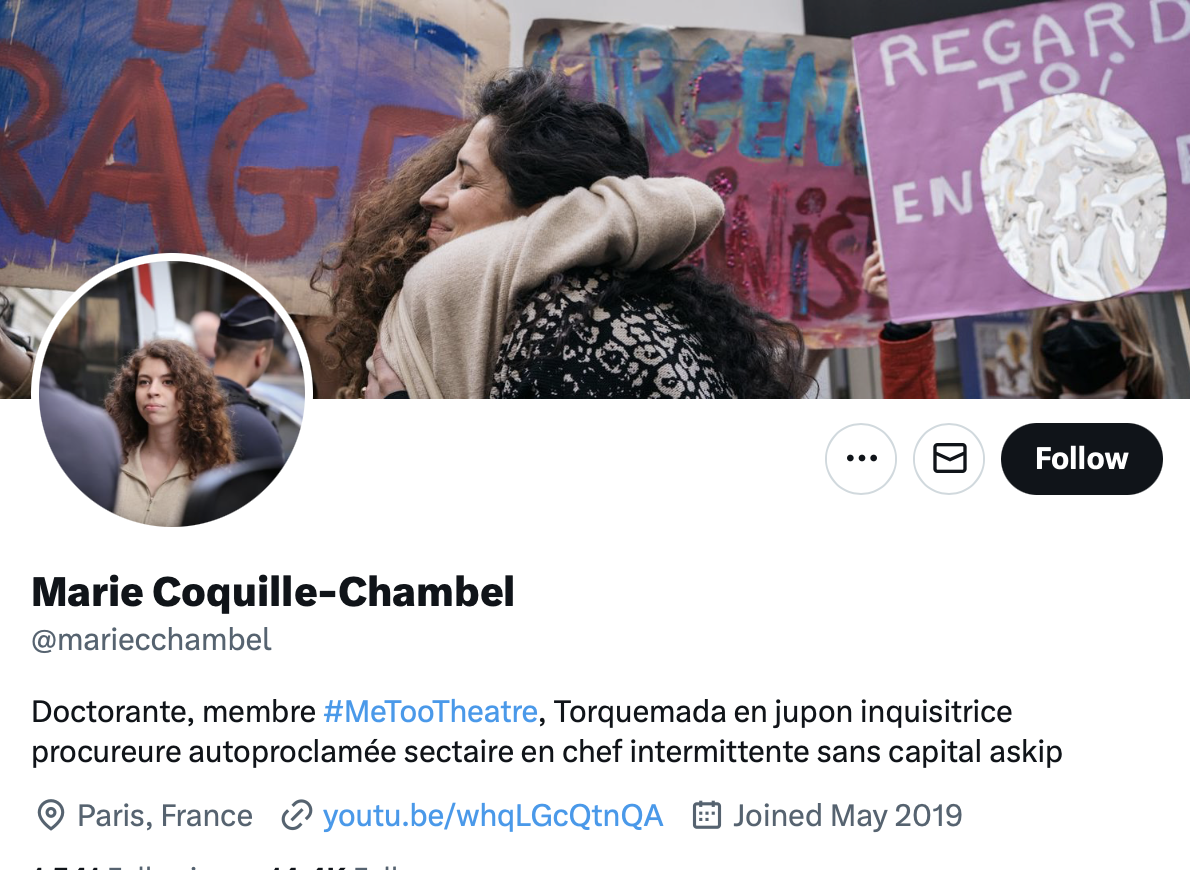Click the Paris, France location text
Screen dimensions: 1190x870
[165, 816]
